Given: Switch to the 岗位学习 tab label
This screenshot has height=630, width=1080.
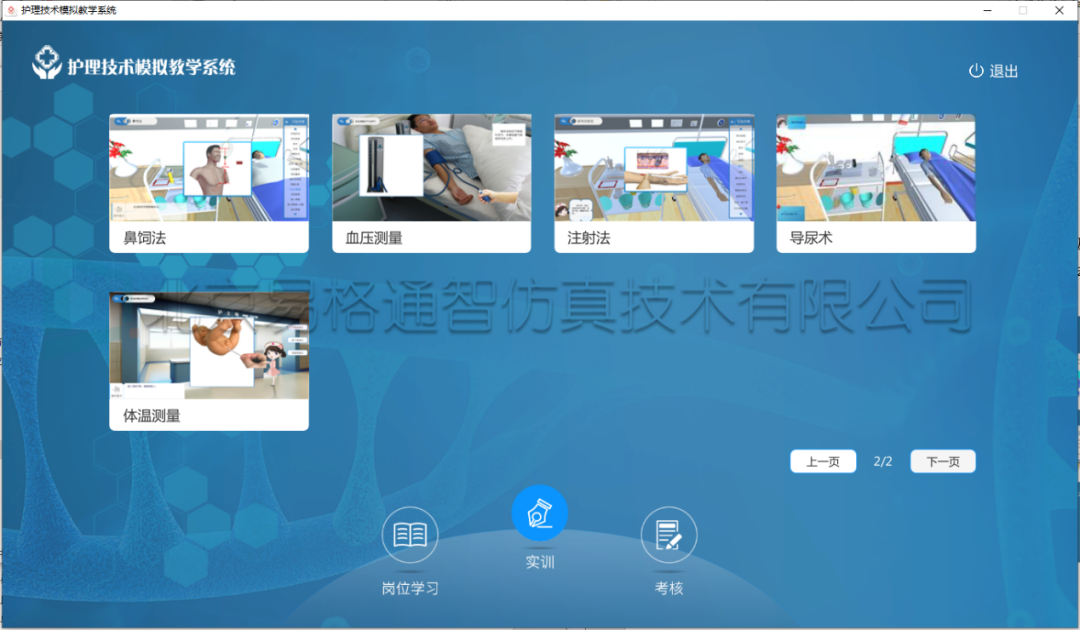Looking at the screenshot, I should pos(410,589).
